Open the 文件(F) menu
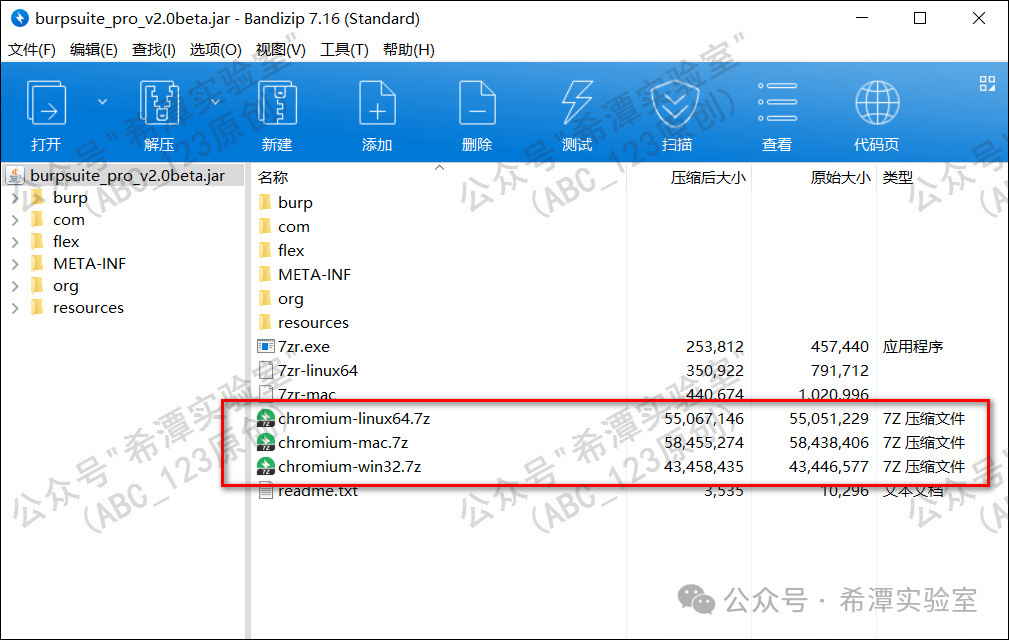The width and height of the screenshot is (1009, 640). pyautogui.click(x=32, y=50)
